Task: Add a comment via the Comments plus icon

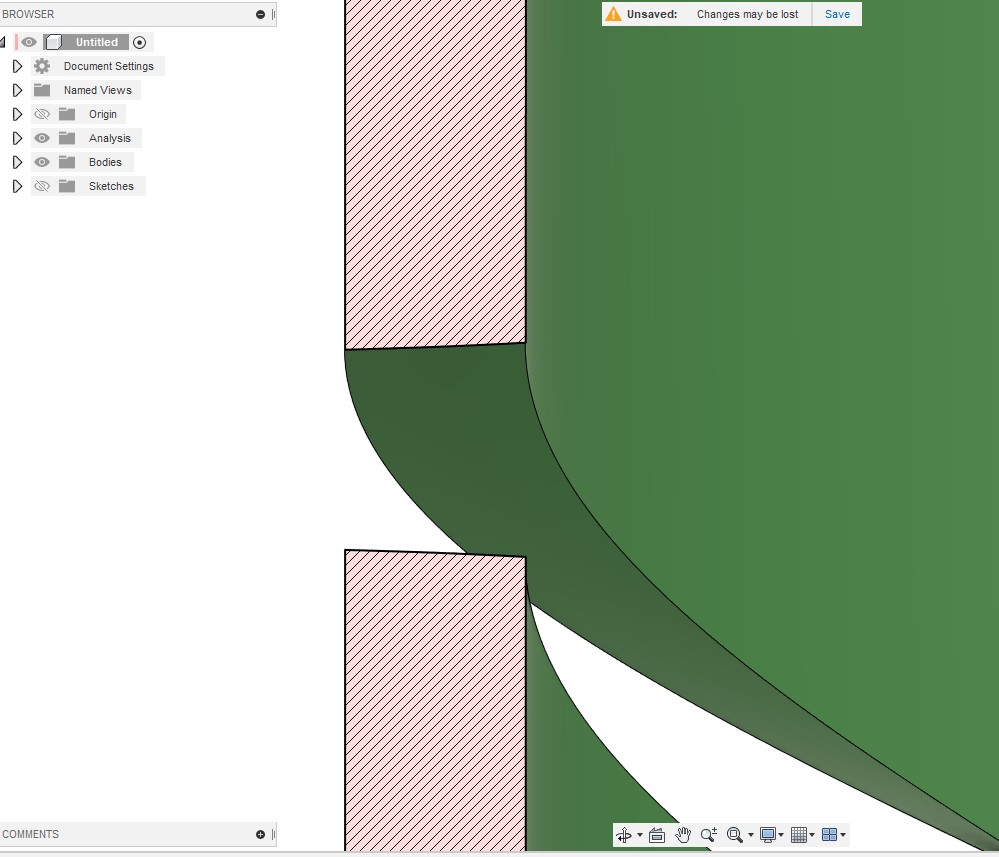Action: (259, 834)
